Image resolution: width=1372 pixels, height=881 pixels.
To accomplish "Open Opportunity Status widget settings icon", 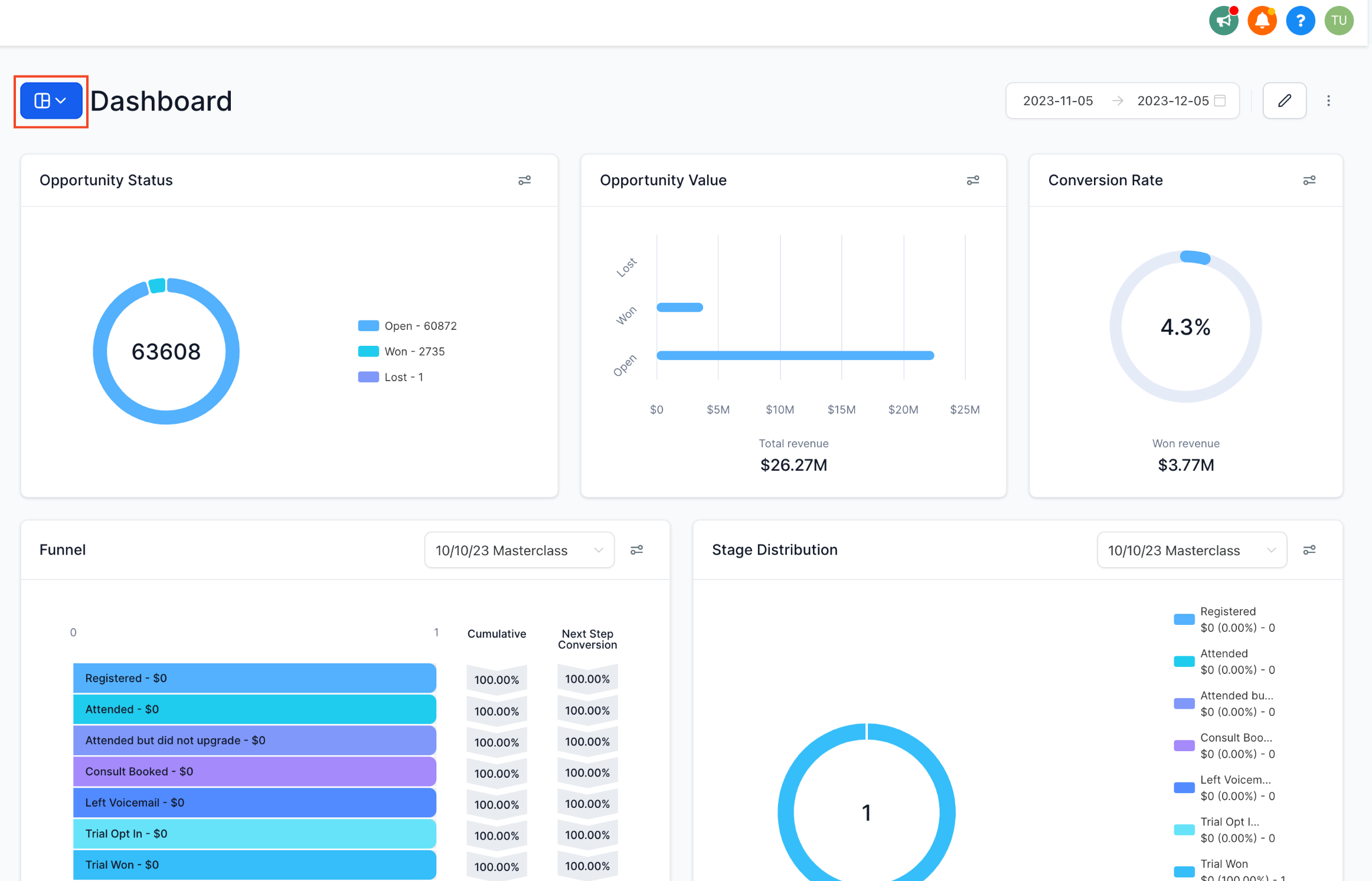I will pos(525,180).
